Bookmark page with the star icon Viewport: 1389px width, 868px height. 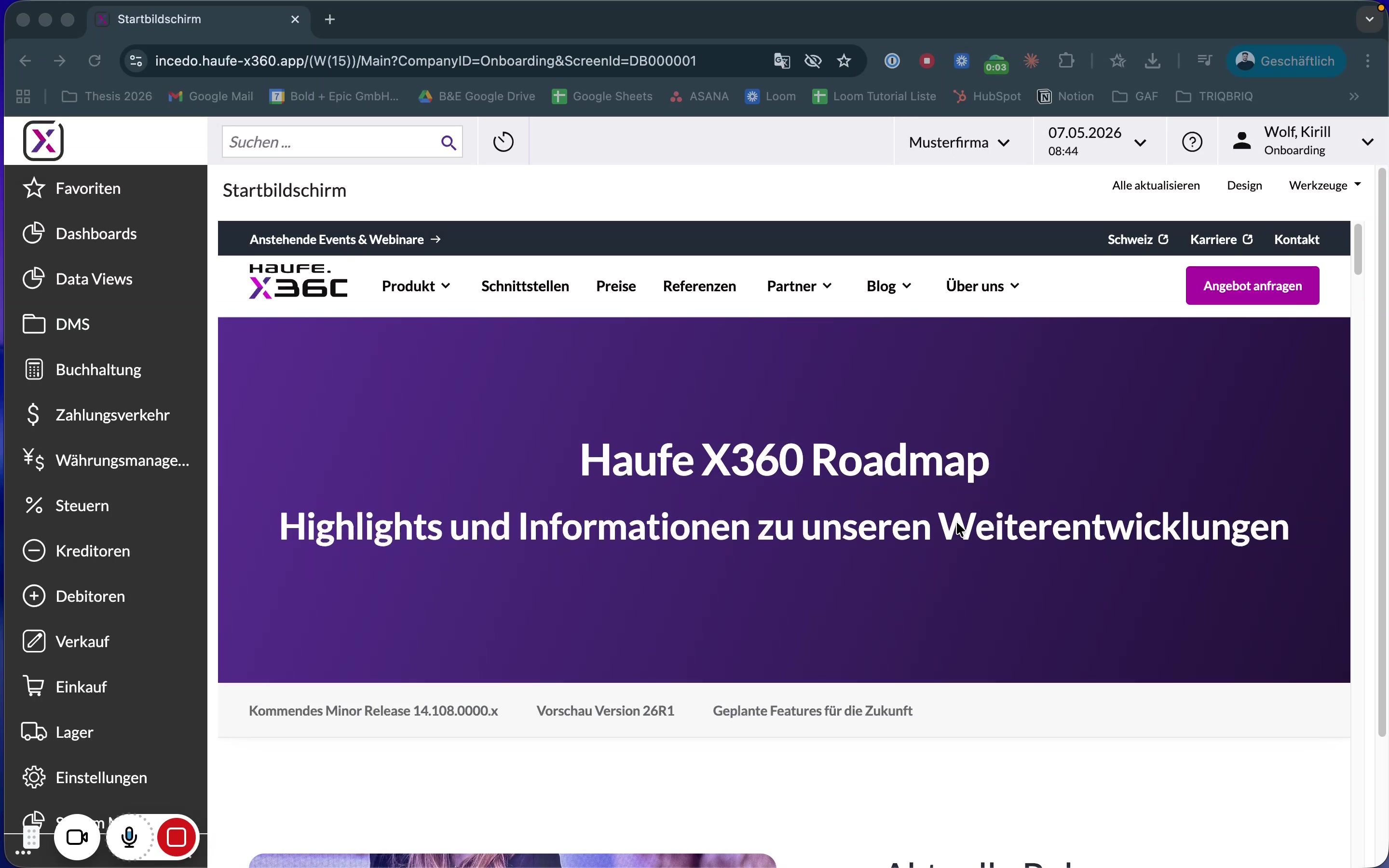click(x=844, y=61)
